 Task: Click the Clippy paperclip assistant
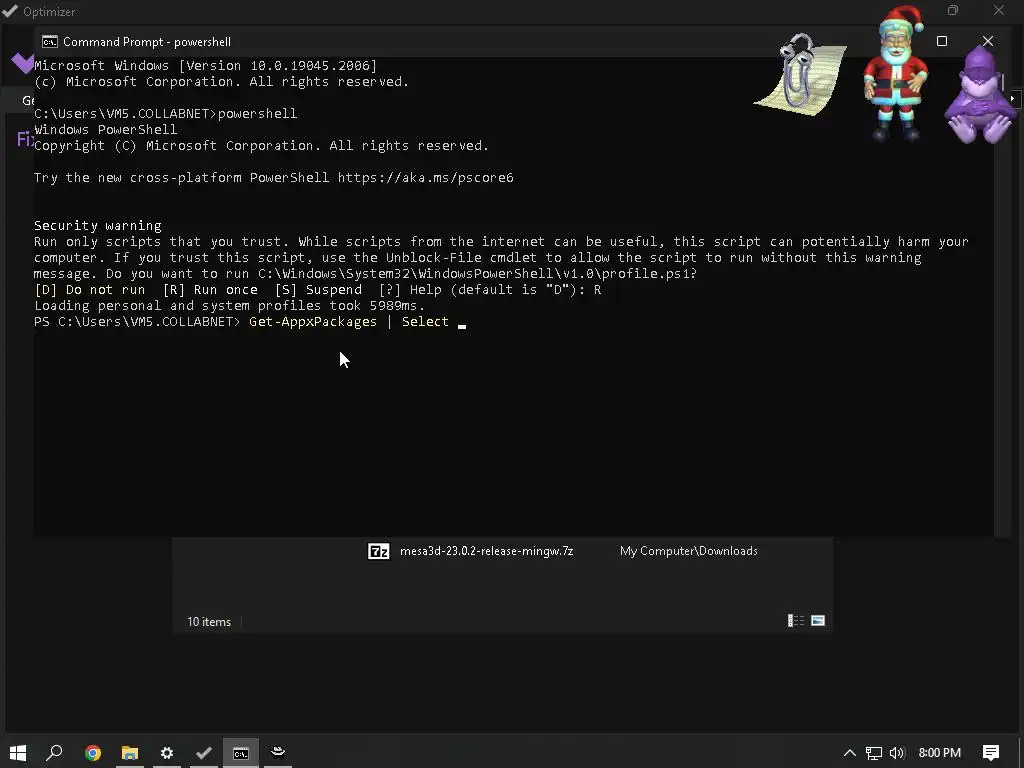click(800, 75)
